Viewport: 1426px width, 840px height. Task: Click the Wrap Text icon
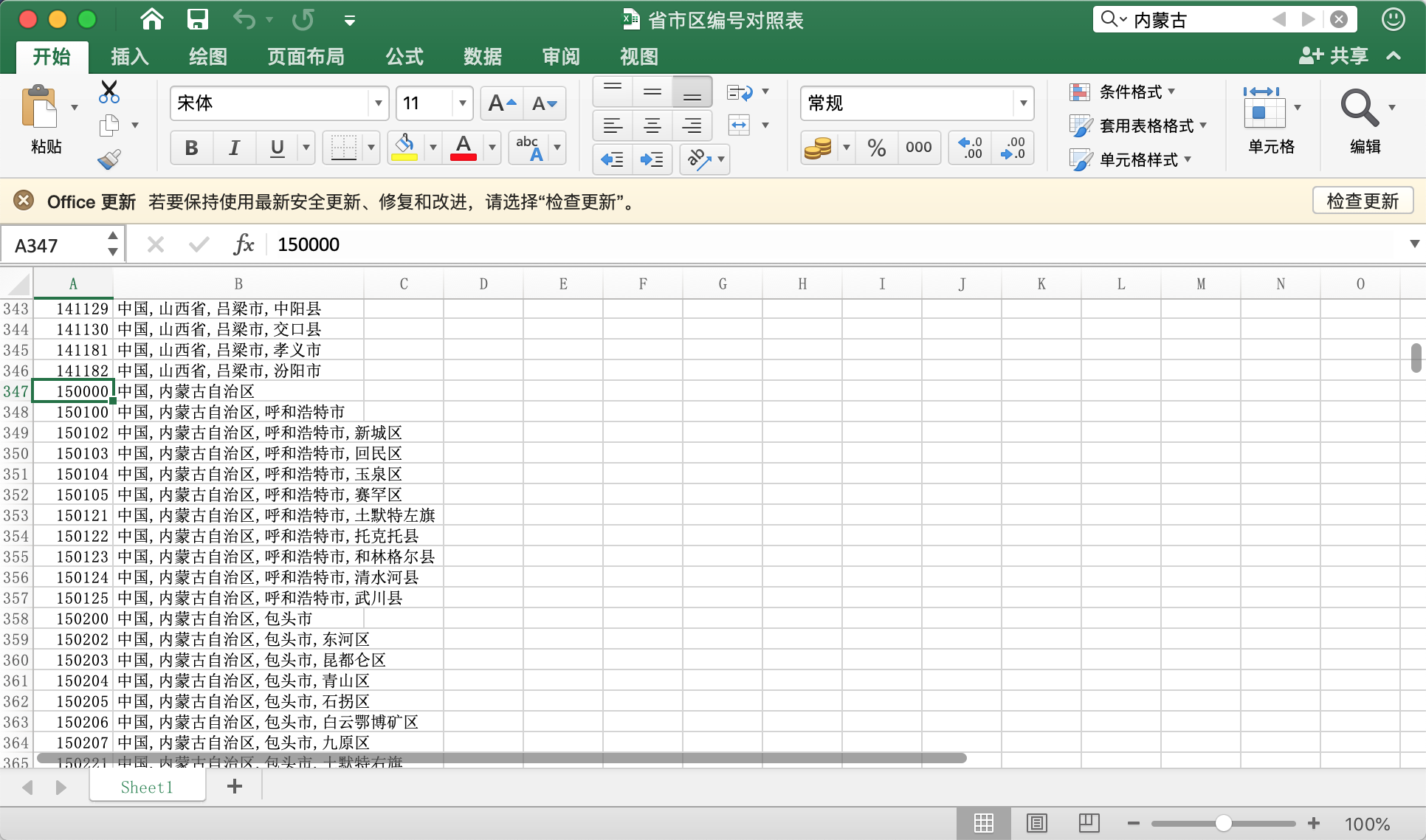(x=740, y=92)
